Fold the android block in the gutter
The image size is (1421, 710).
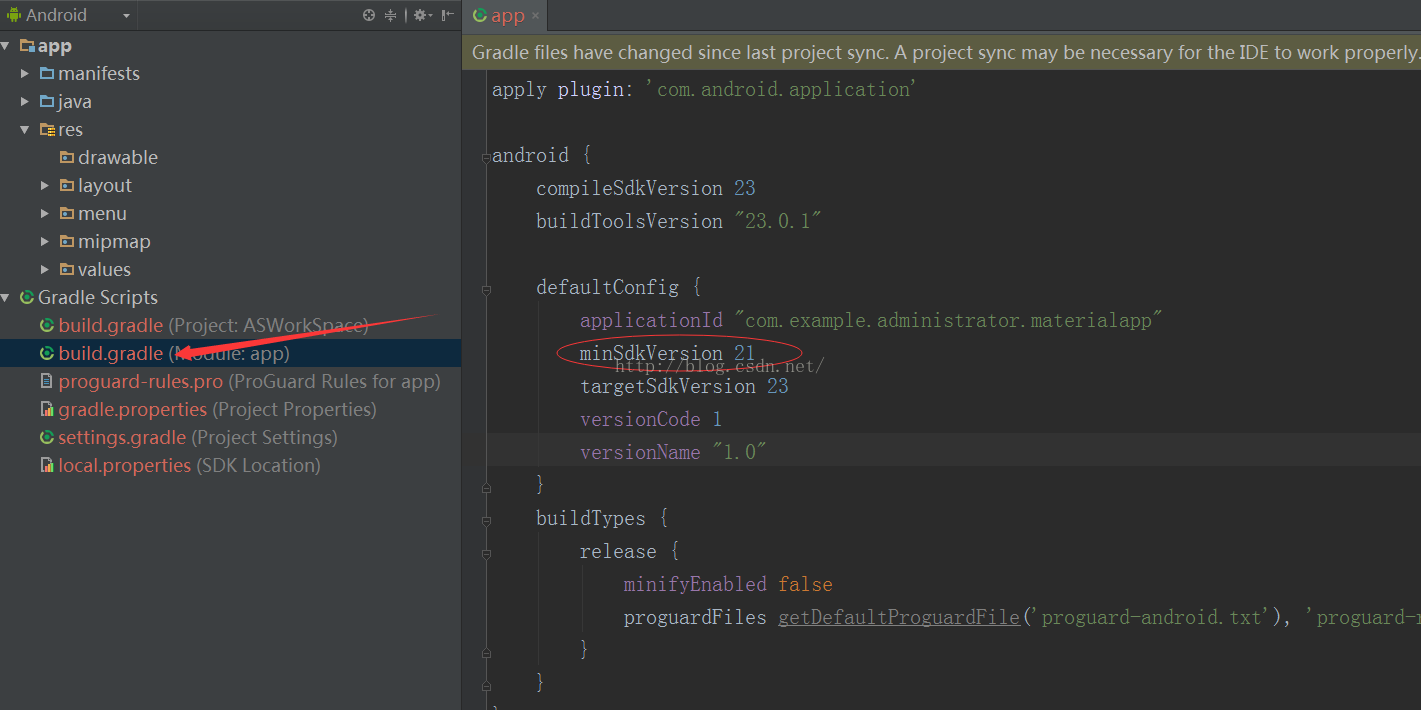tap(487, 156)
